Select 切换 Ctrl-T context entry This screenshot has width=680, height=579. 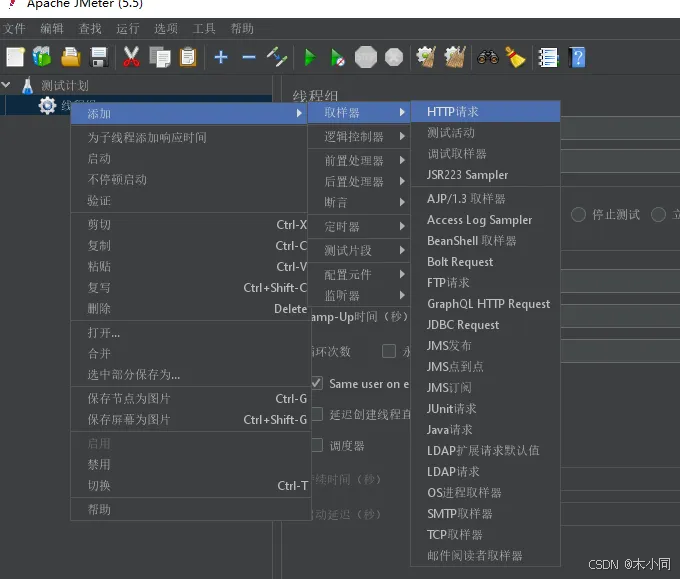(x=189, y=486)
